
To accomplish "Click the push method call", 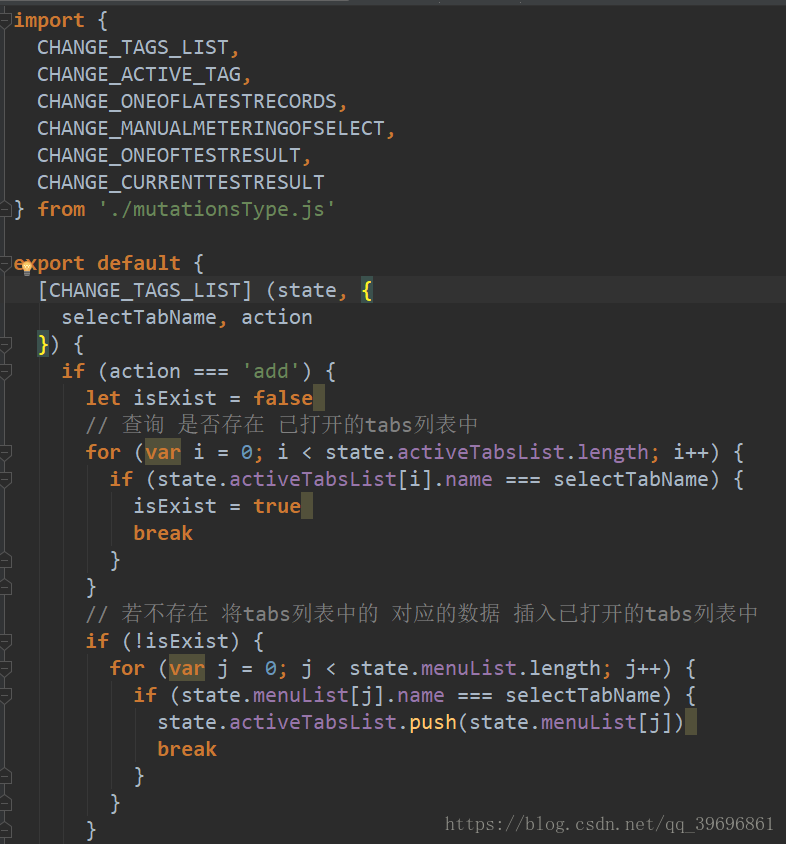I will pos(433,722).
